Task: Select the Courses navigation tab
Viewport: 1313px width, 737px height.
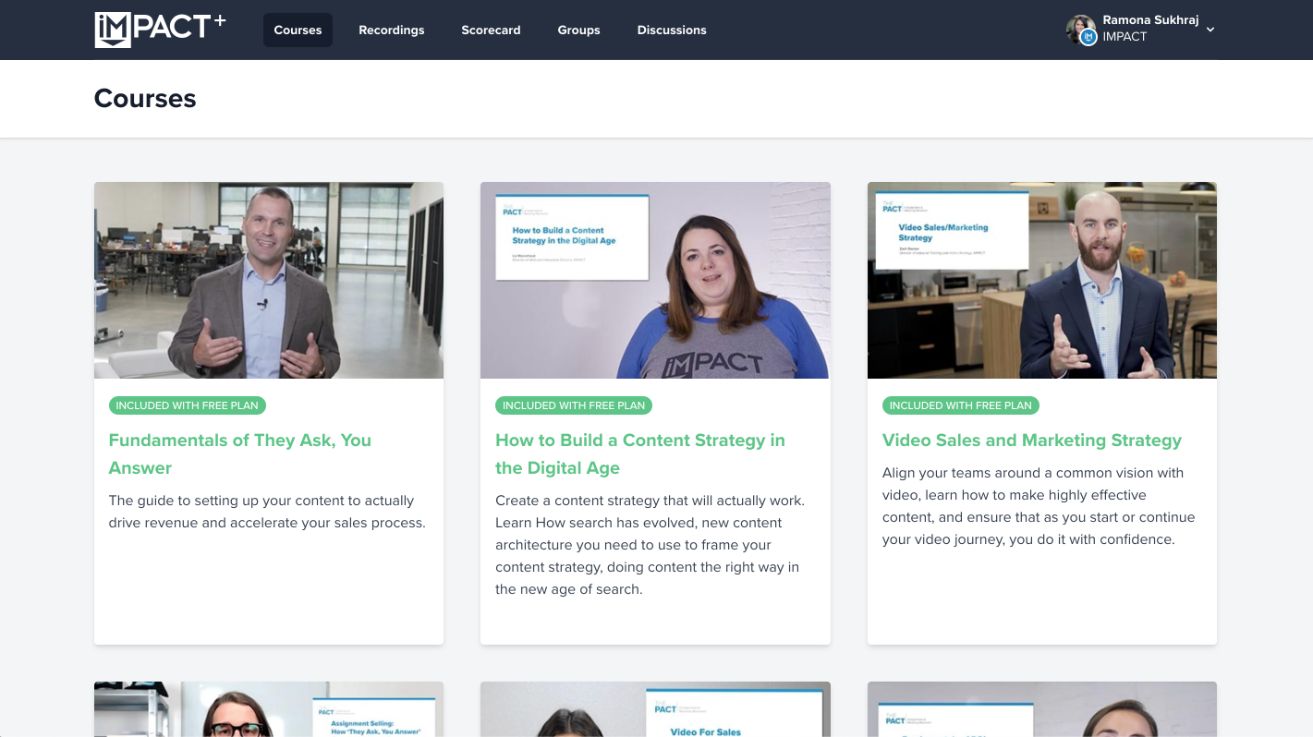Action: pyautogui.click(x=297, y=29)
